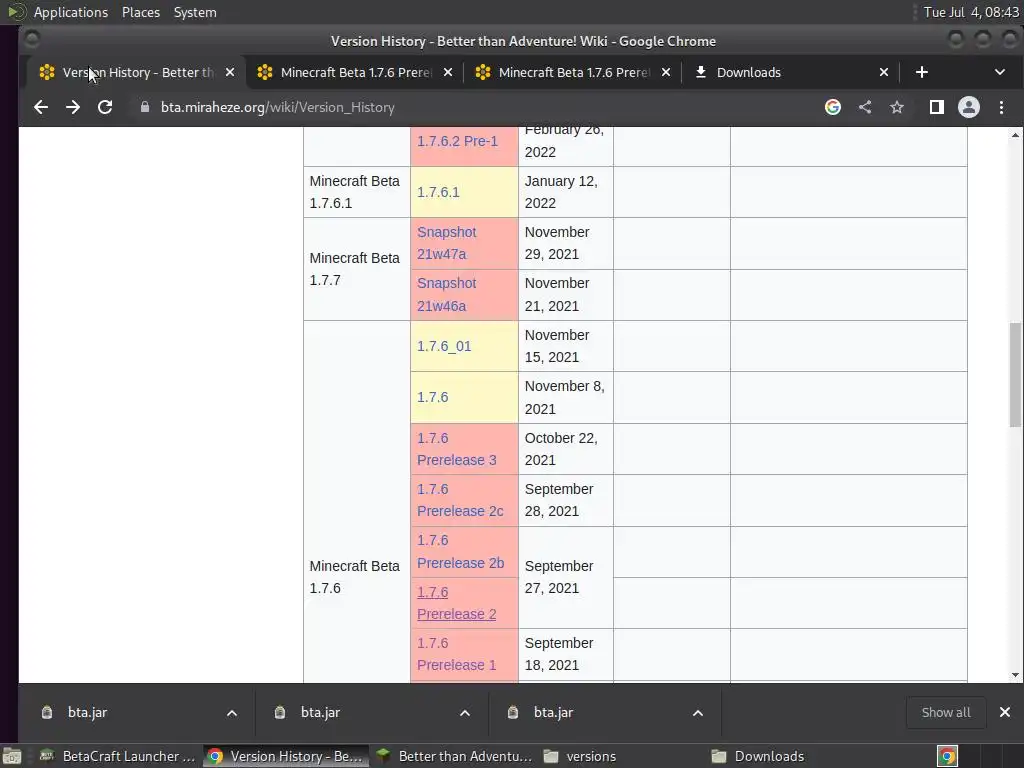Close the second Minecraft Beta 1.7.6 Prerelease tab

click(665, 72)
